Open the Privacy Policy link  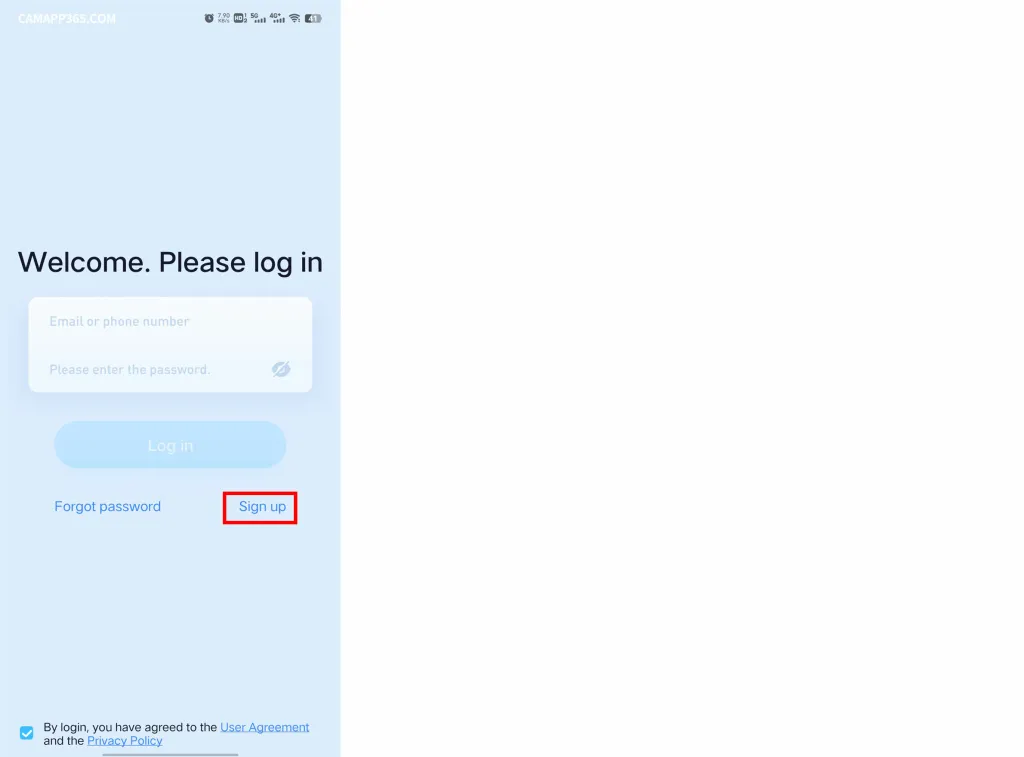coord(125,741)
